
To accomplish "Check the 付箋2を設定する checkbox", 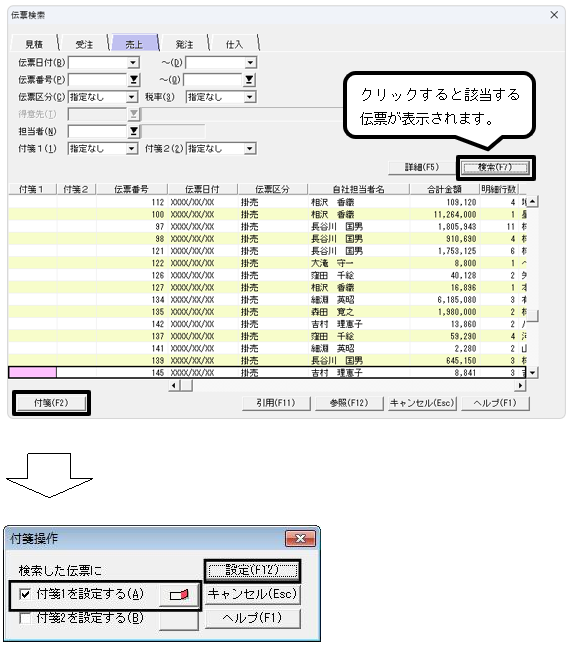I will (25, 618).
